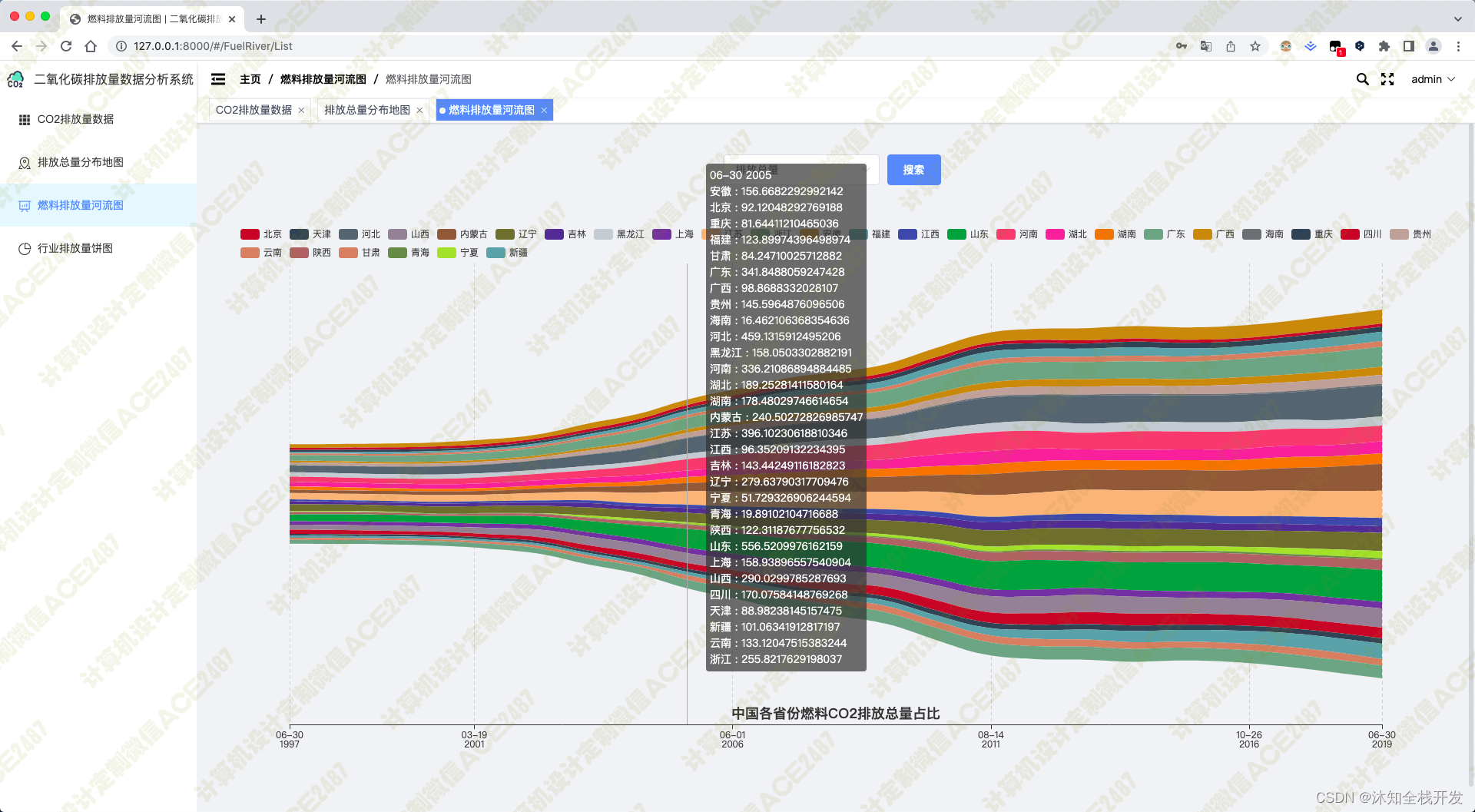Viewport: 1475px width, 812px height.
Task: Toggle the 新疆 legend entry
Action: tap(507, 253)
